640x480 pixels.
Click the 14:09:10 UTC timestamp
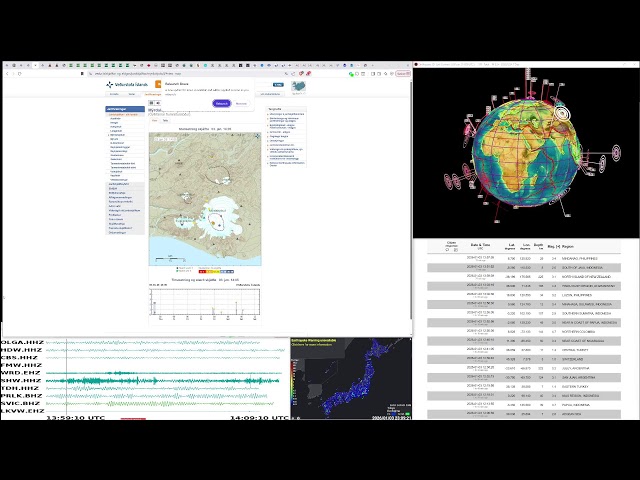coord(259,418)
